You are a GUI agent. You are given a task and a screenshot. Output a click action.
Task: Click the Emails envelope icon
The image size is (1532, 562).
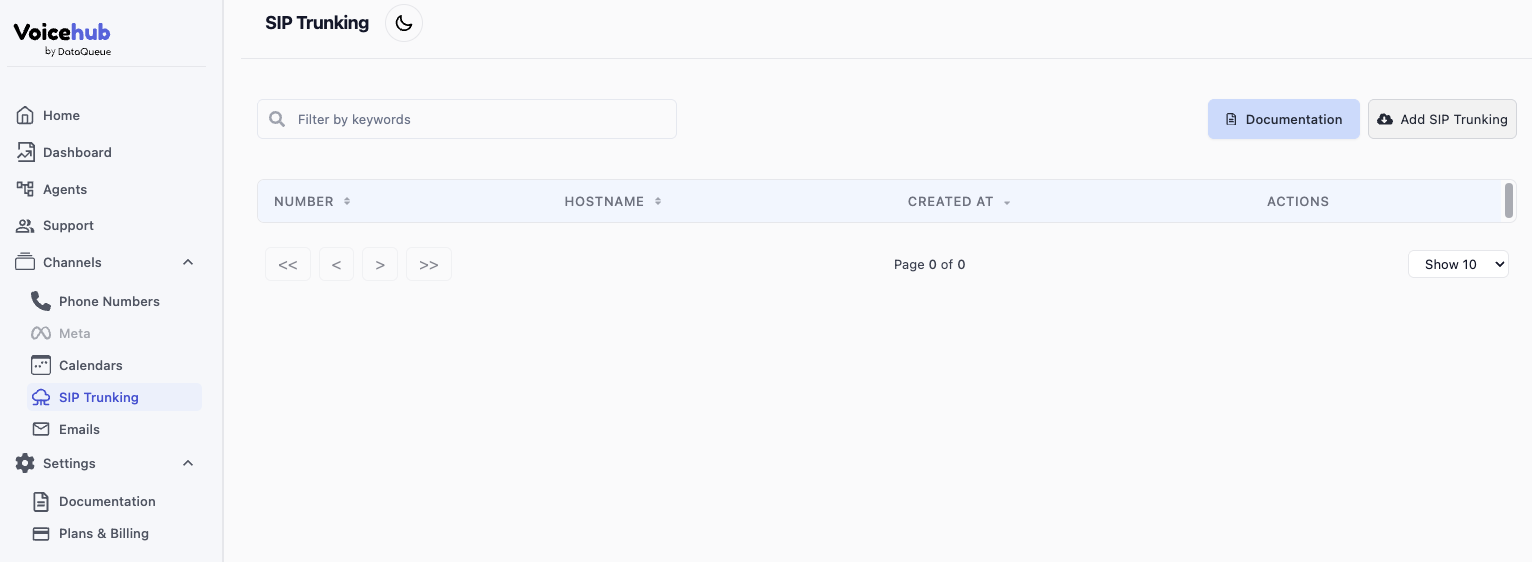pos(41,429)
